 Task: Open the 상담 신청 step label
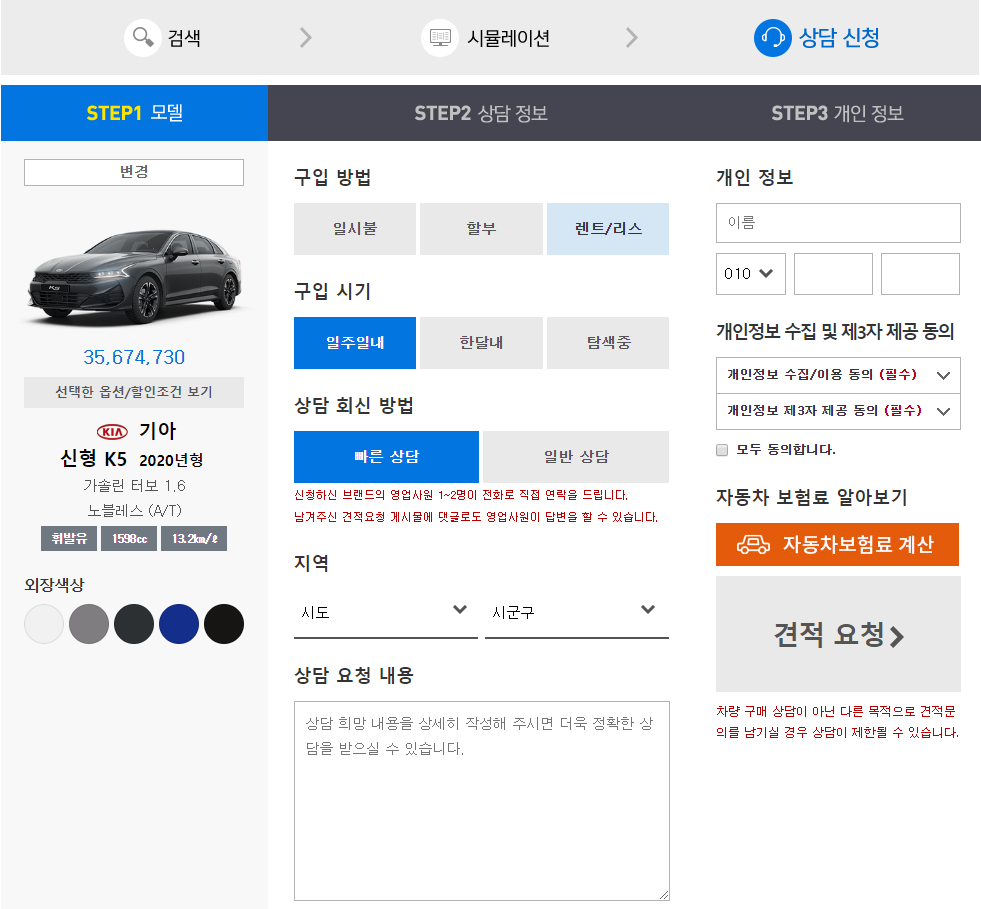tap(840, 38)
